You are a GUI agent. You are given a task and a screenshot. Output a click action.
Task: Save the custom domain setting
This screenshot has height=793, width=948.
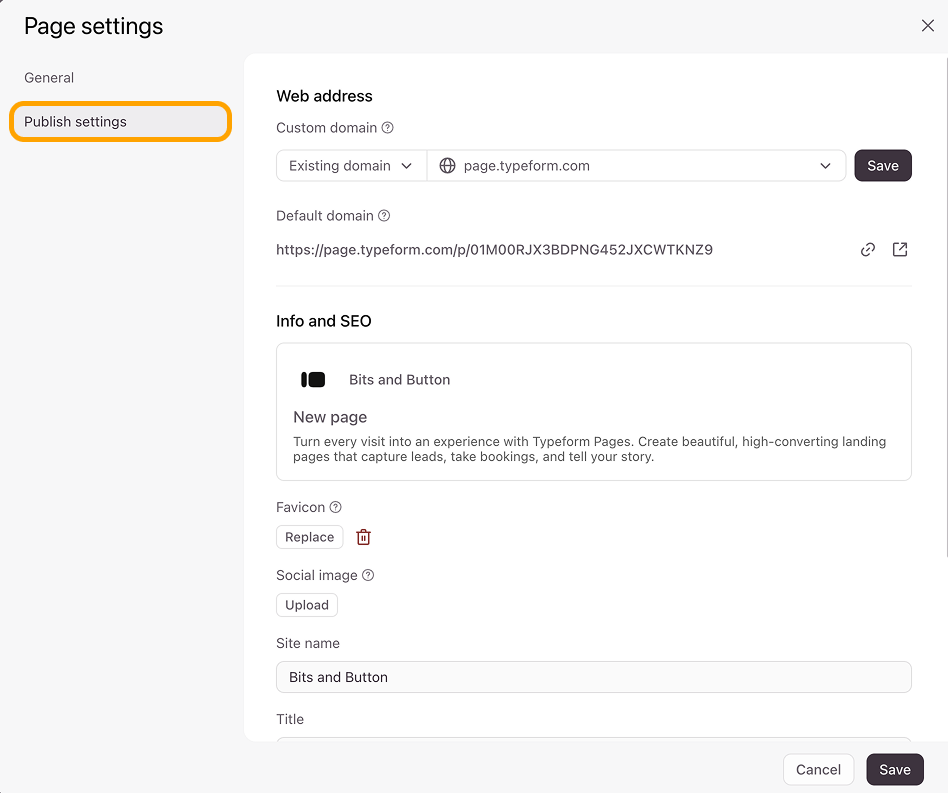[883, 166]
